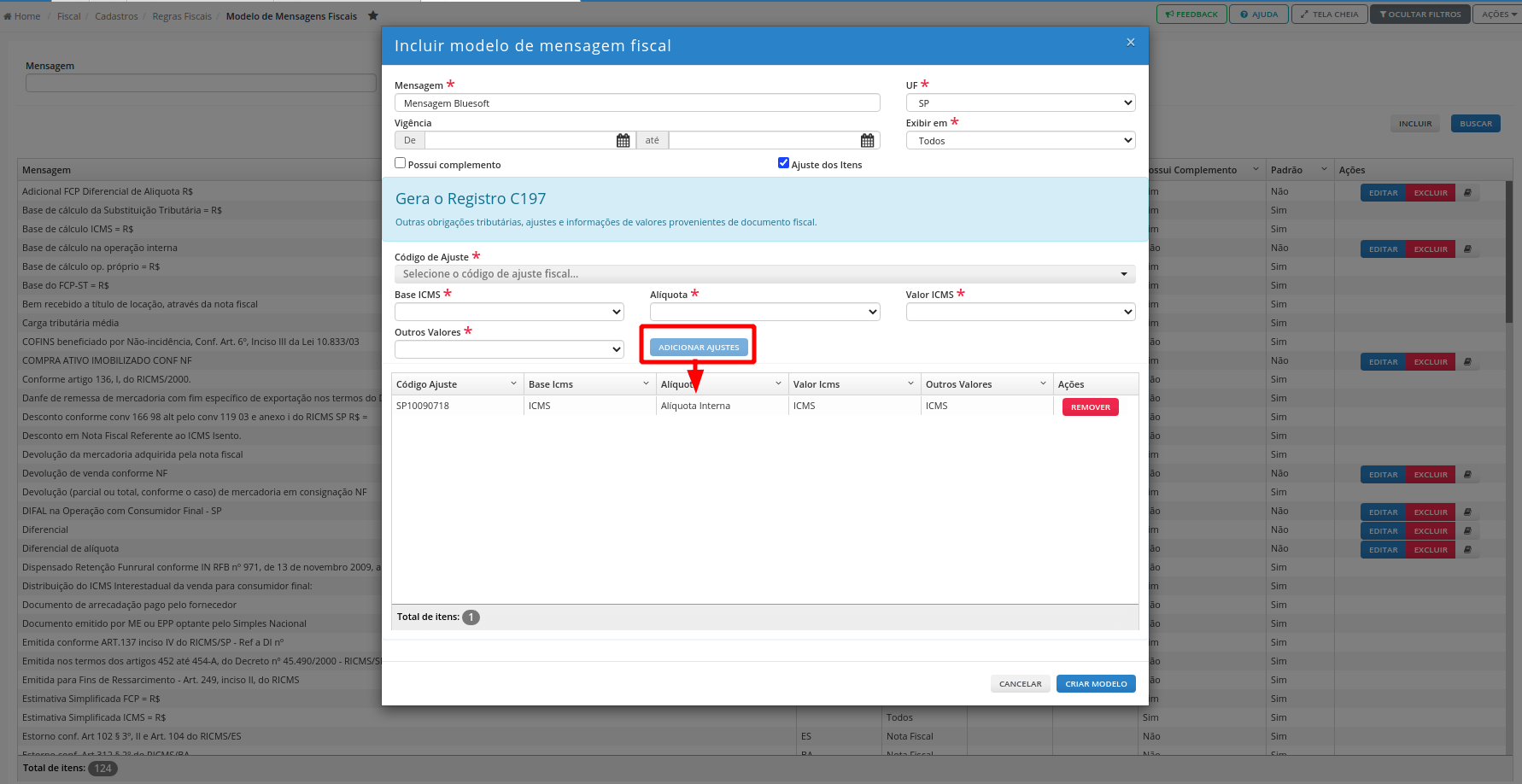The image size is (1522, 784).
Task: Open the Base ICMS dropdown
Action: 509,312
